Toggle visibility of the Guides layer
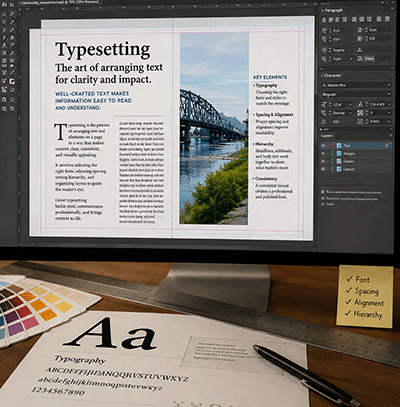The width and height of the screenshot is (400, 407). click(x=323, y=161)
